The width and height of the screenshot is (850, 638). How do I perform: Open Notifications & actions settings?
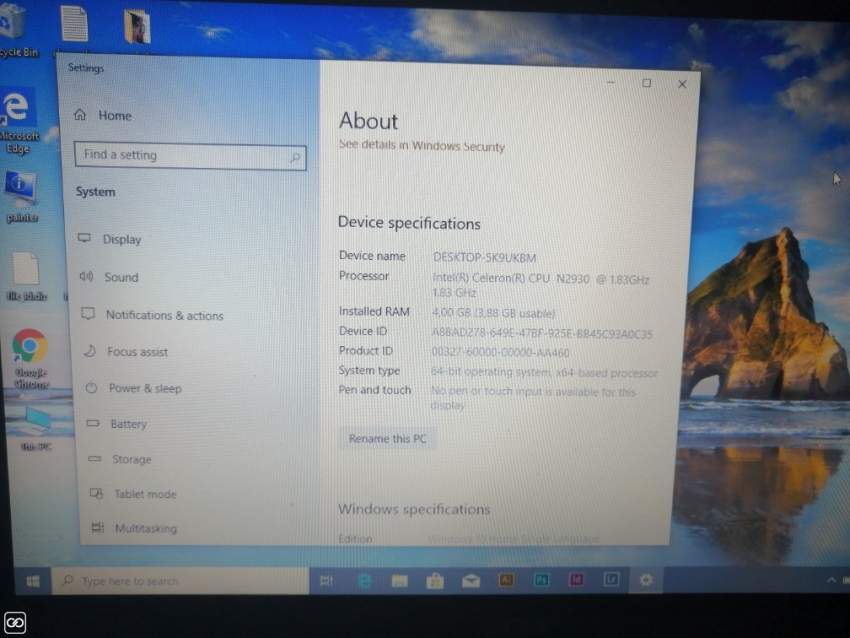(x=87, y=314)
